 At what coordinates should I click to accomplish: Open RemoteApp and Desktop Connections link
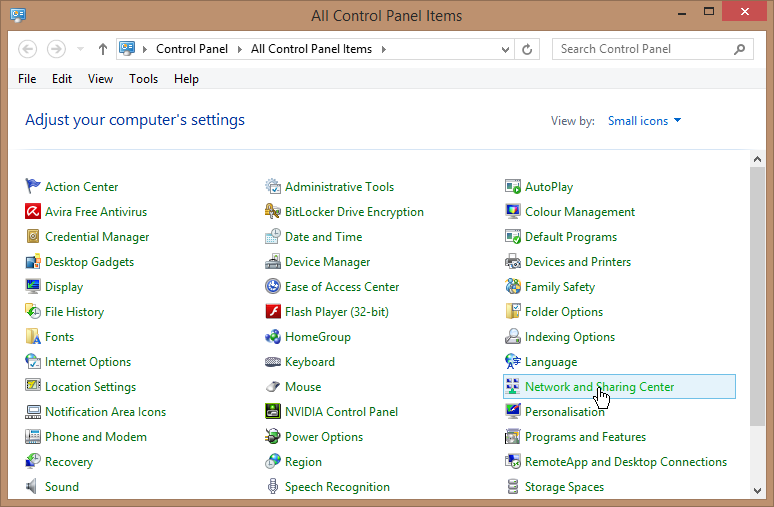[x=626, y=462]
